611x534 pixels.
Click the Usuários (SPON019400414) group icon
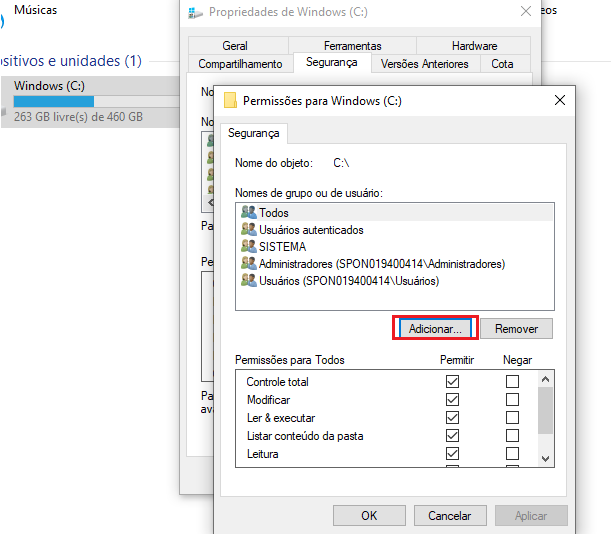249,281
